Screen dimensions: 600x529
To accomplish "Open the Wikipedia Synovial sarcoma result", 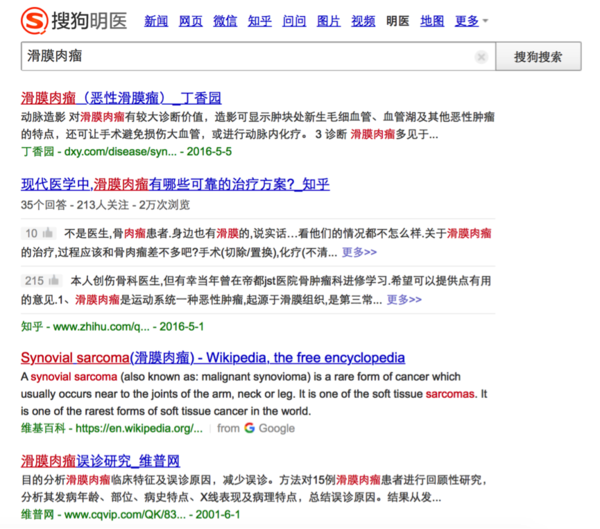I will click(213, 358).
